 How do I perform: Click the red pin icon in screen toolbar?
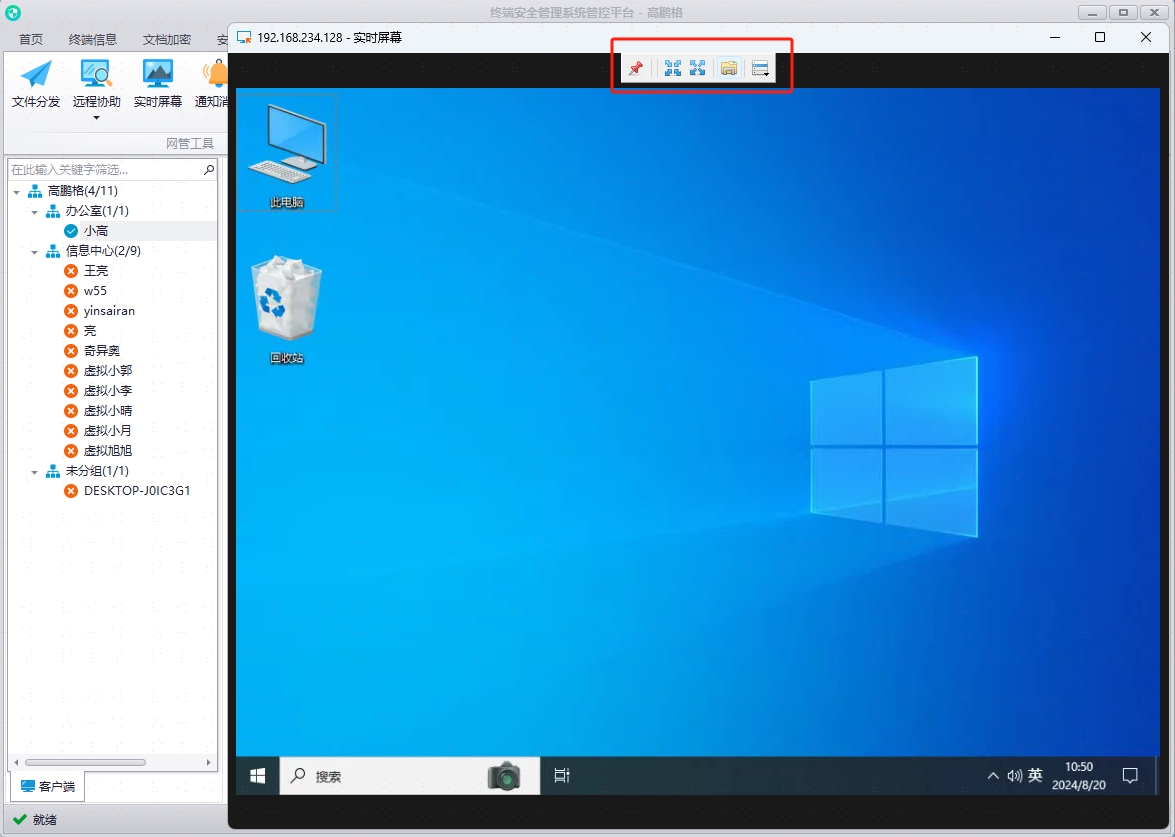(x=636, y=68)
